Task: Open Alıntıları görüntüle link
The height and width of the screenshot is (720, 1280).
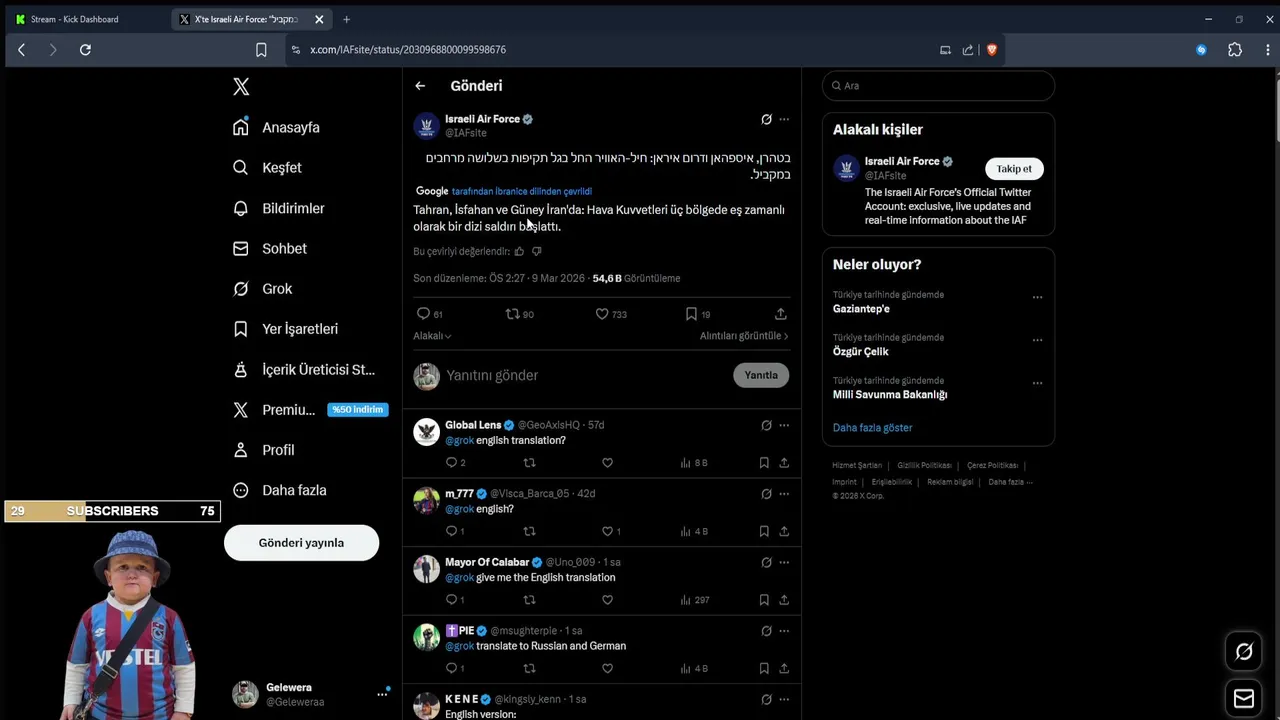Action: pyautogui.click(x=744, y=336)
